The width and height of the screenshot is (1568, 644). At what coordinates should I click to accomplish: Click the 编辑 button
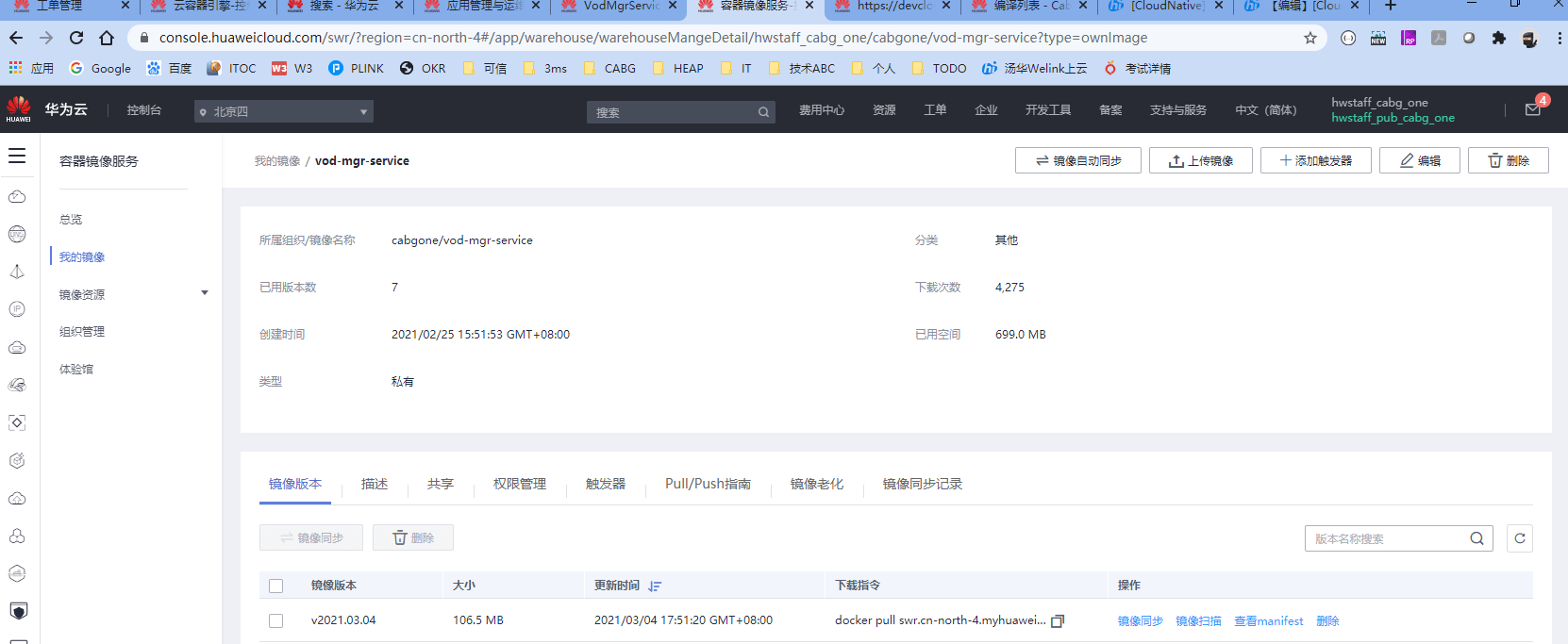[1420, 160]
